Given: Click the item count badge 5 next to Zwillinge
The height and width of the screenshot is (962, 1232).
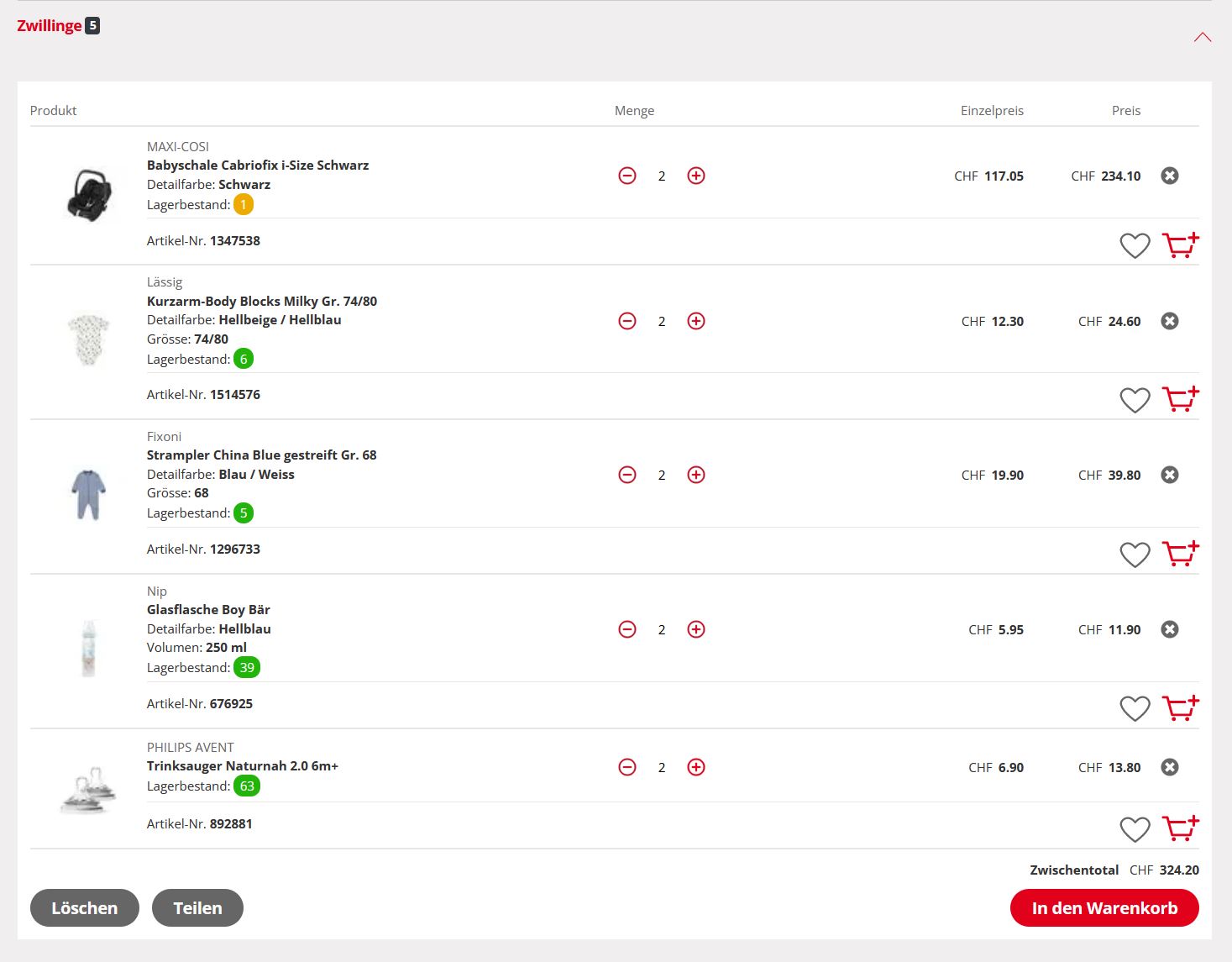Looking at the screenshot, I should pos(92,26).
